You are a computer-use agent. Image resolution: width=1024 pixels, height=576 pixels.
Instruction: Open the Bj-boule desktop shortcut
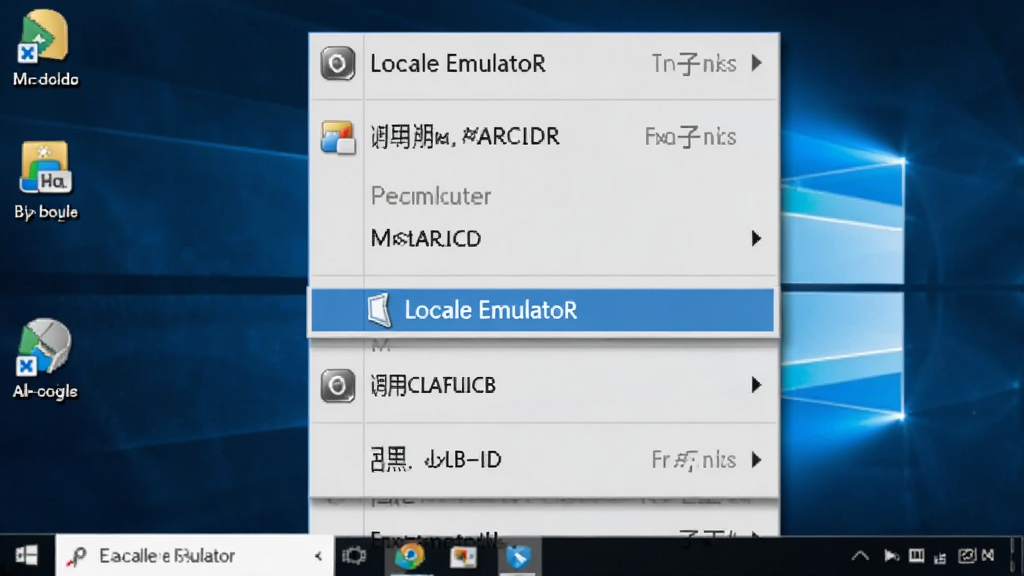[x=46, y=180]
